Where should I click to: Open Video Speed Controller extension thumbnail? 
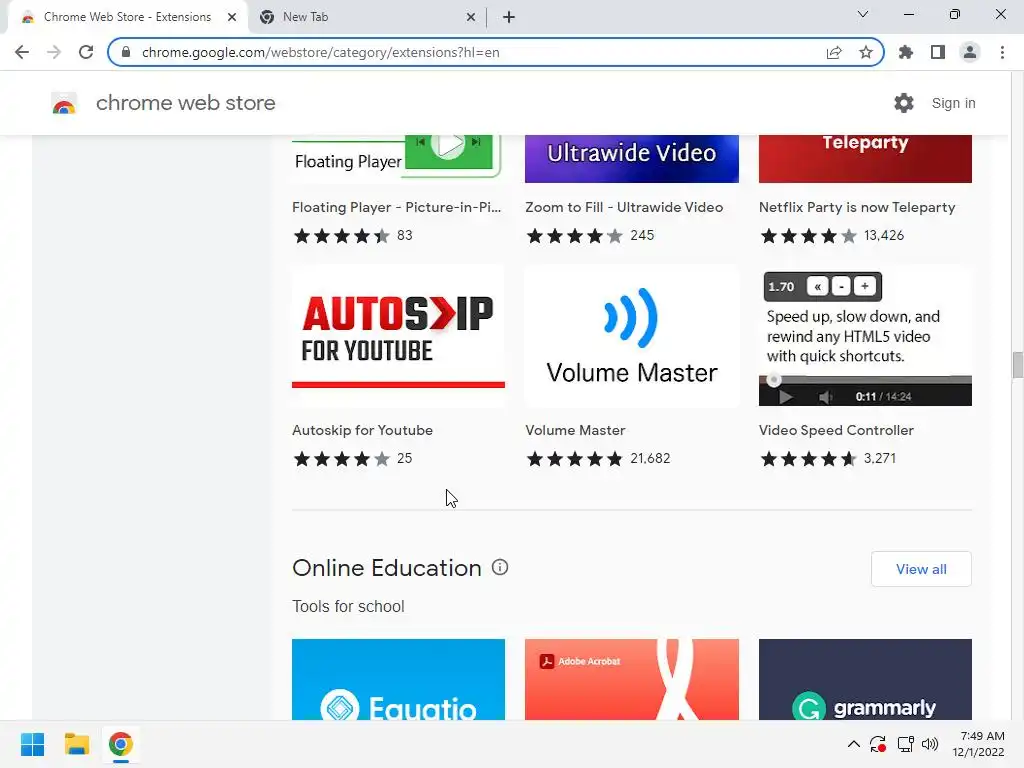click(865, 336)
